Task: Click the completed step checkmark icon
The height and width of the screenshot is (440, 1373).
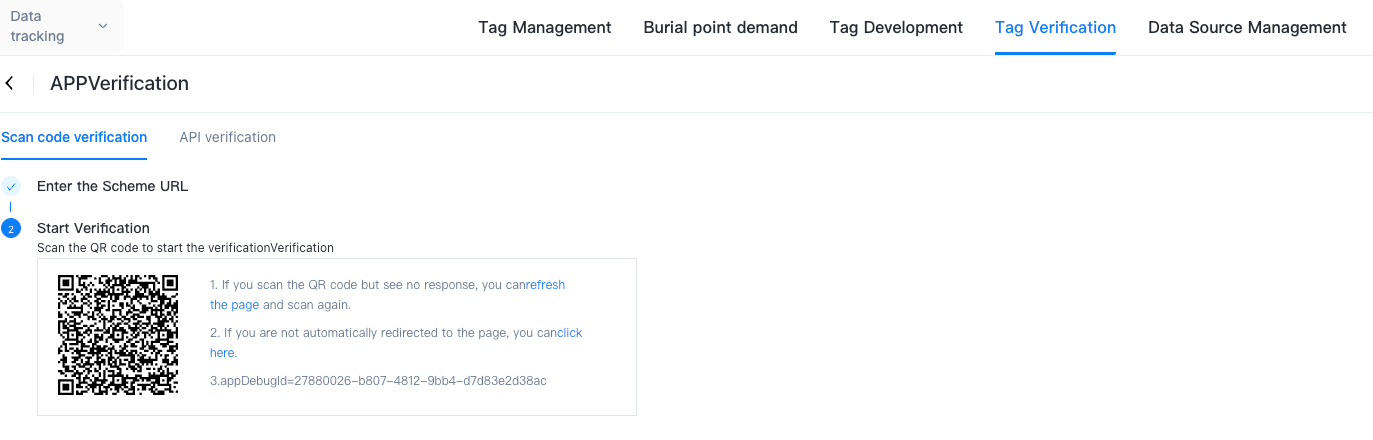Action: (x=11, y=186)
